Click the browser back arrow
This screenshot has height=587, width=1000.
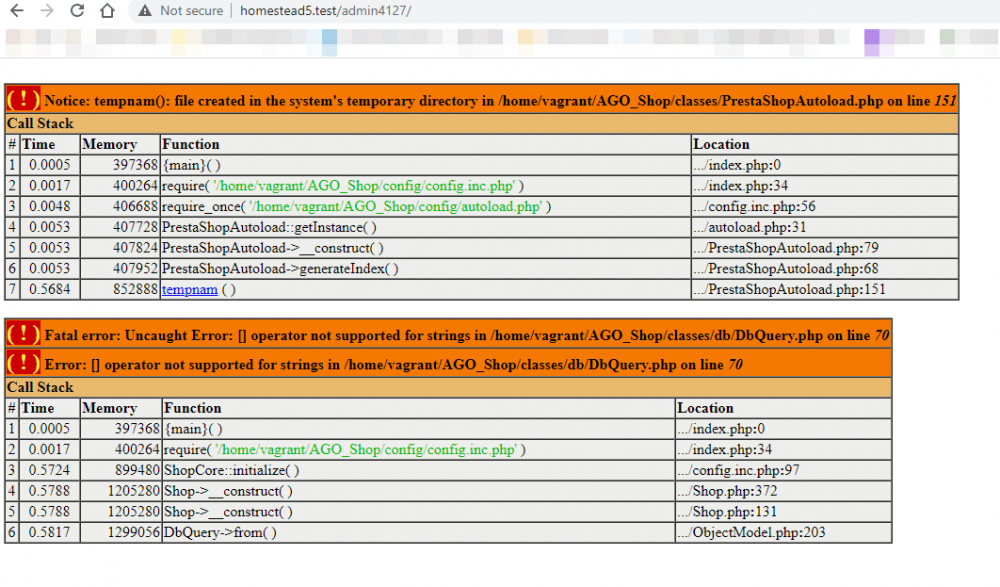click(17, 11)
